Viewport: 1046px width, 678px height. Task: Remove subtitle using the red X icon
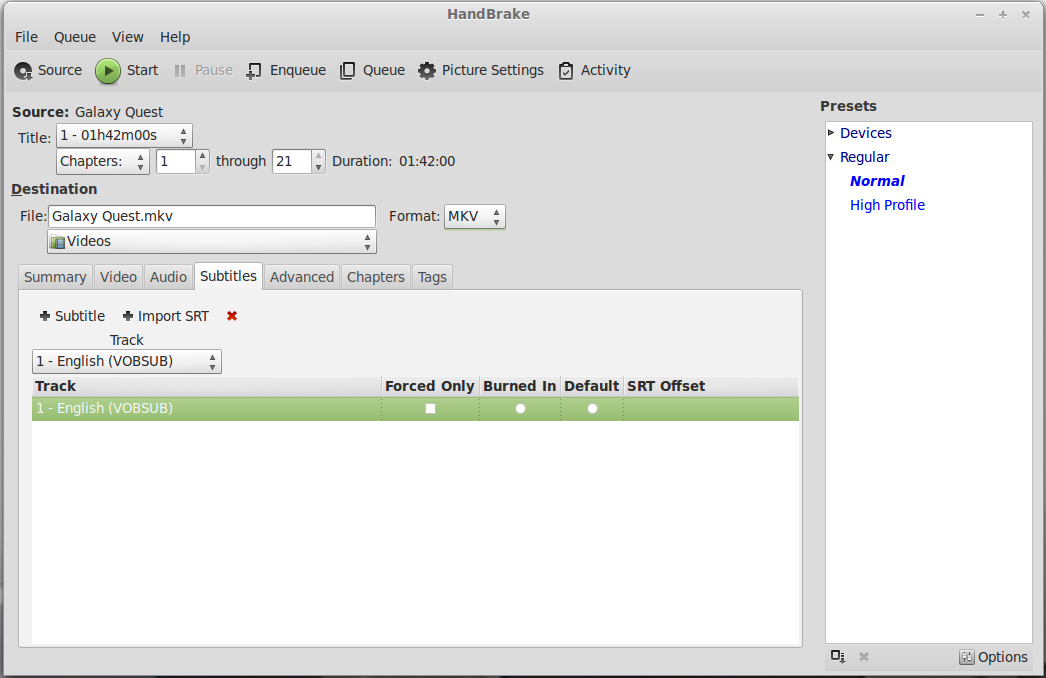232,316
